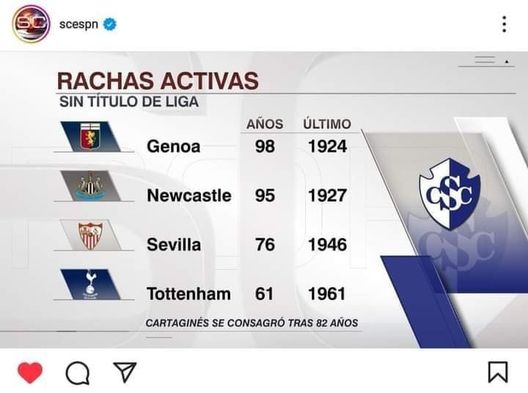Click the Cartaginés 82 años caption
528x393 pixels.
click(252, 323)
